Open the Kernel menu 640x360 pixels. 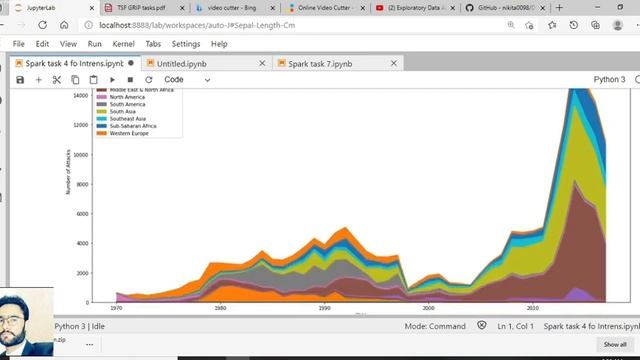[123, 44]
